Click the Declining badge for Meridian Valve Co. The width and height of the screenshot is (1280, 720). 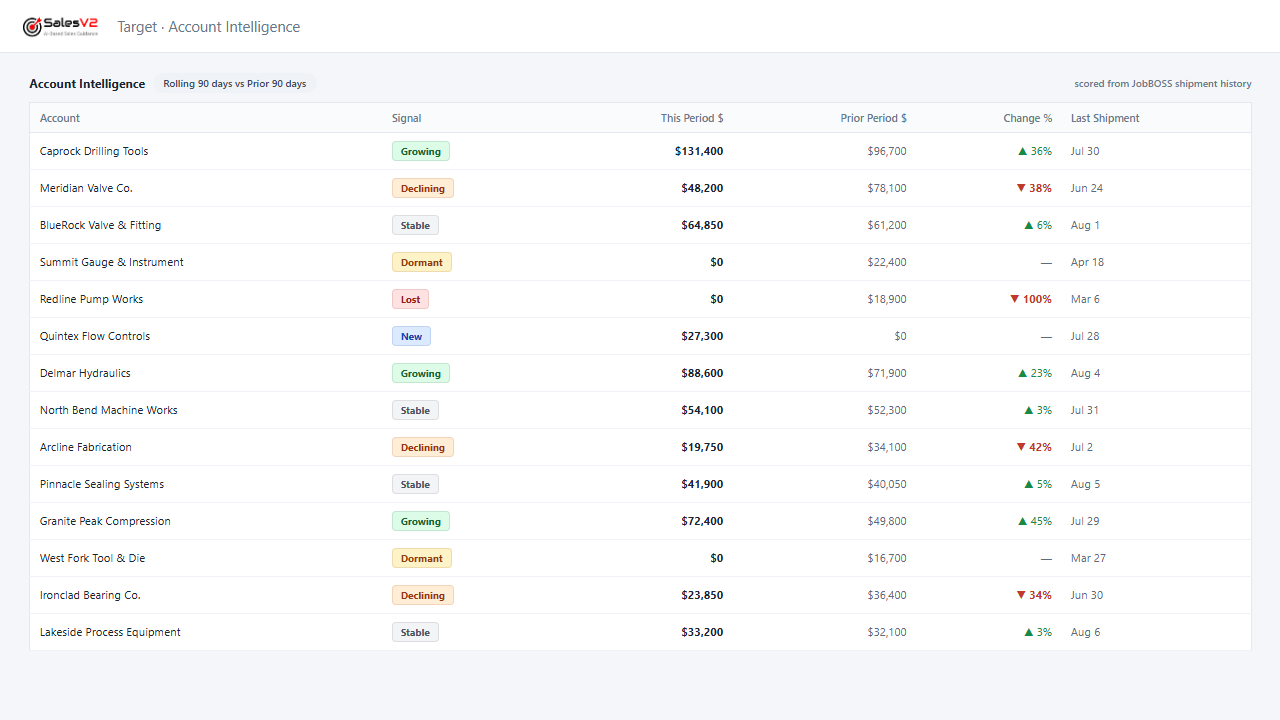pos(423,188)
